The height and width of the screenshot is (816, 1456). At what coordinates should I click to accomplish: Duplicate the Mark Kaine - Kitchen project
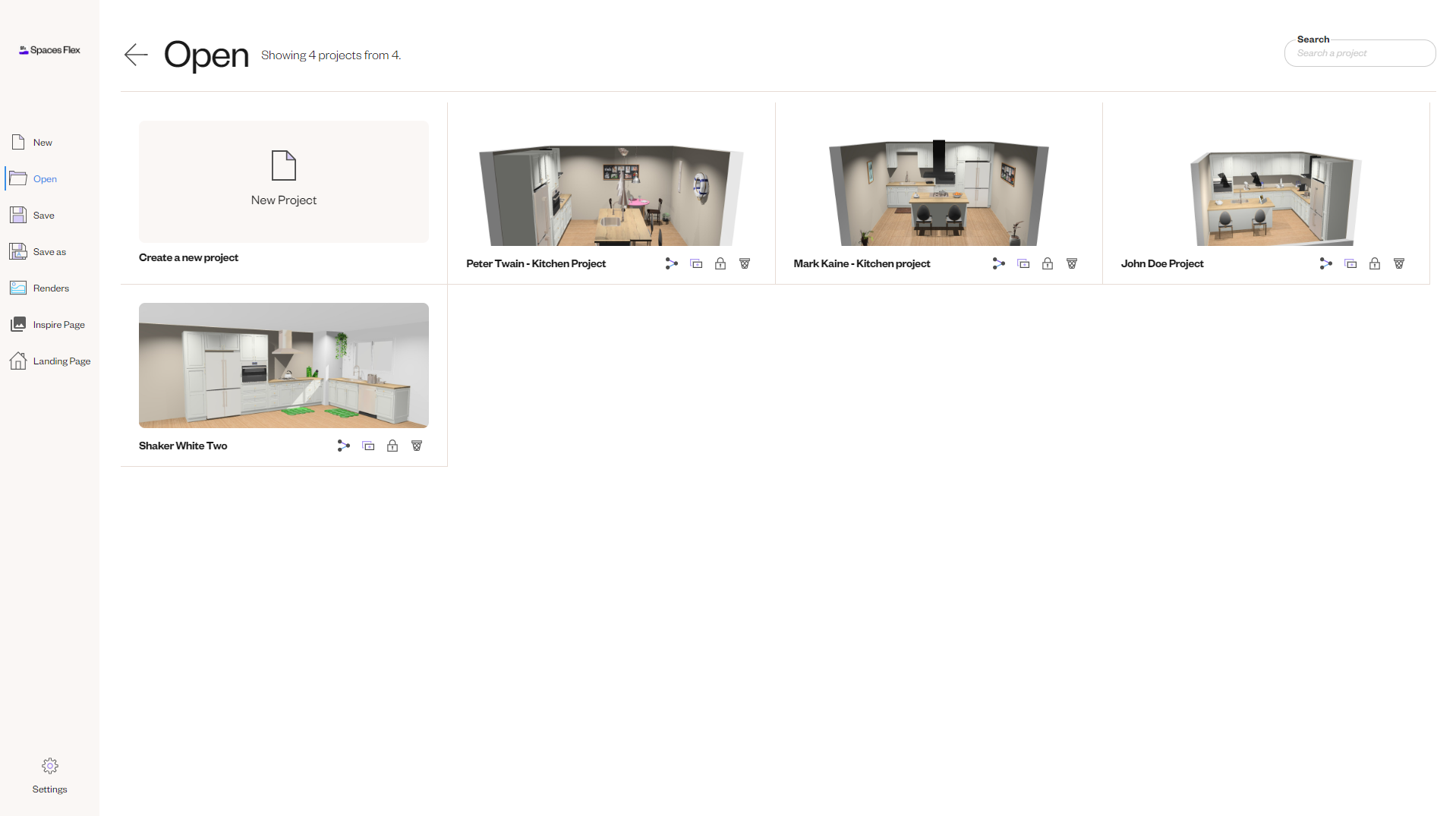pos(1023,263)
